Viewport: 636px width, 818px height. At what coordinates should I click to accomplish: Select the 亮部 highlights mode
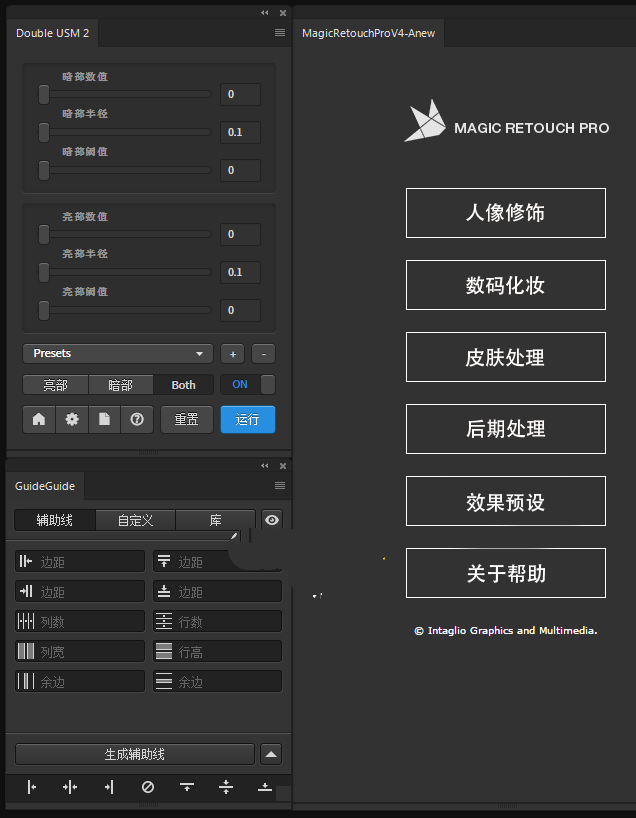[56, 385]
